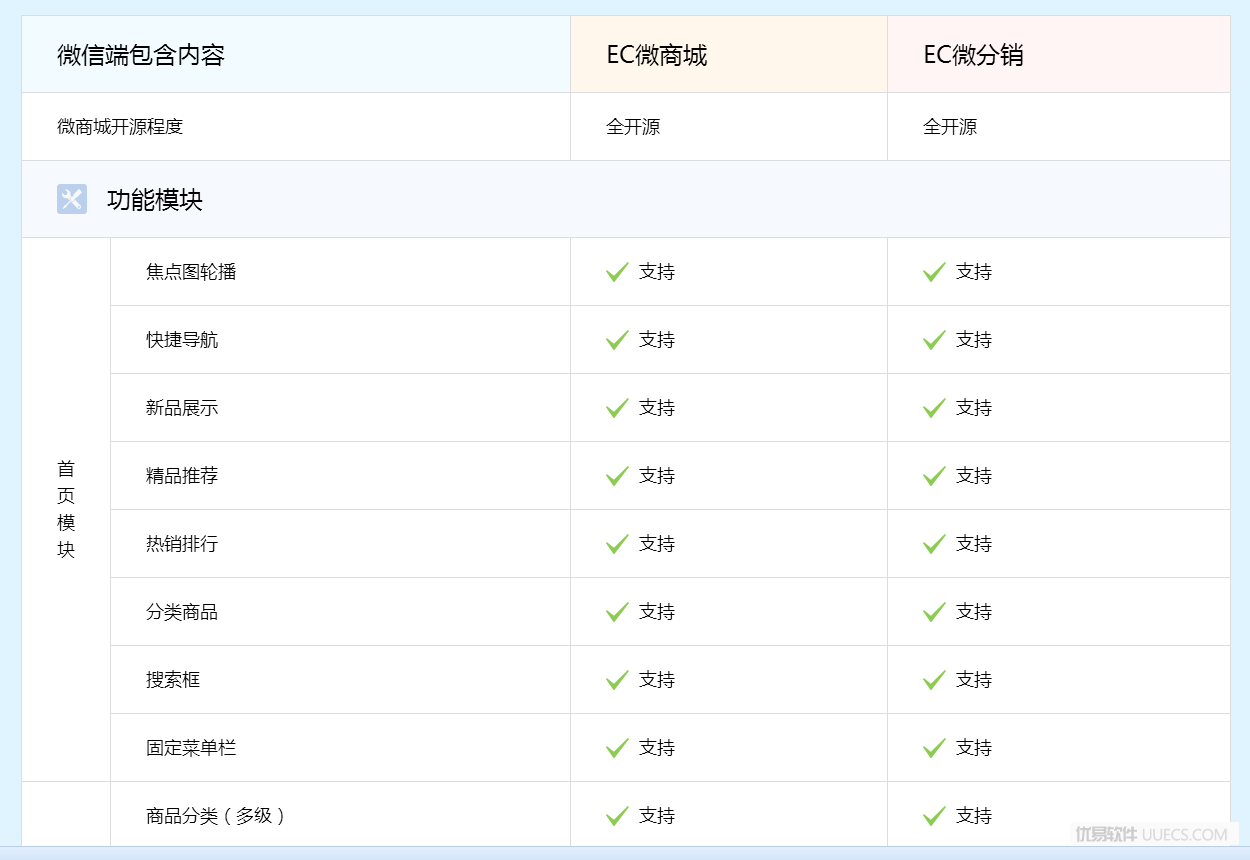Click 支持 text in EC微商城 新品展示 cell
The image size is (1250, 860).
click(x=657, y=408)
